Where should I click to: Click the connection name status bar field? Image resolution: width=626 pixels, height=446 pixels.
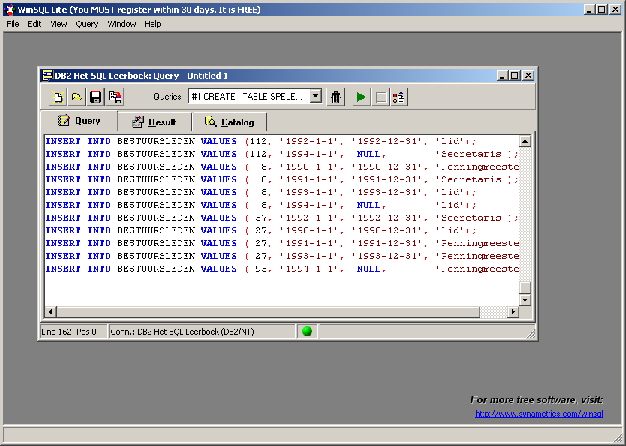coord(202,332)
